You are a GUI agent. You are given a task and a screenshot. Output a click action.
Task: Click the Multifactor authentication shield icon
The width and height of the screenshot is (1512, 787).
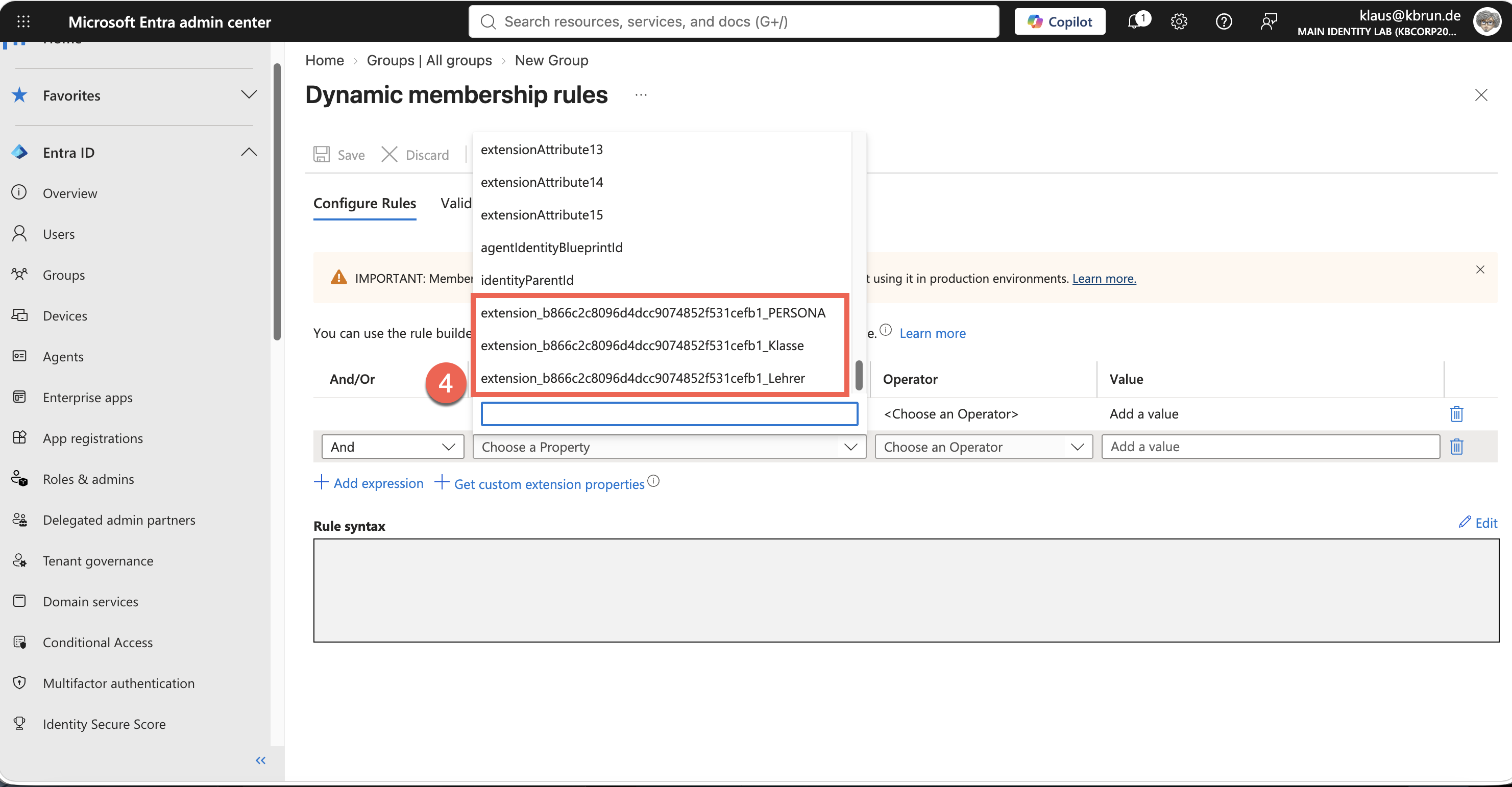pos(19,682)
